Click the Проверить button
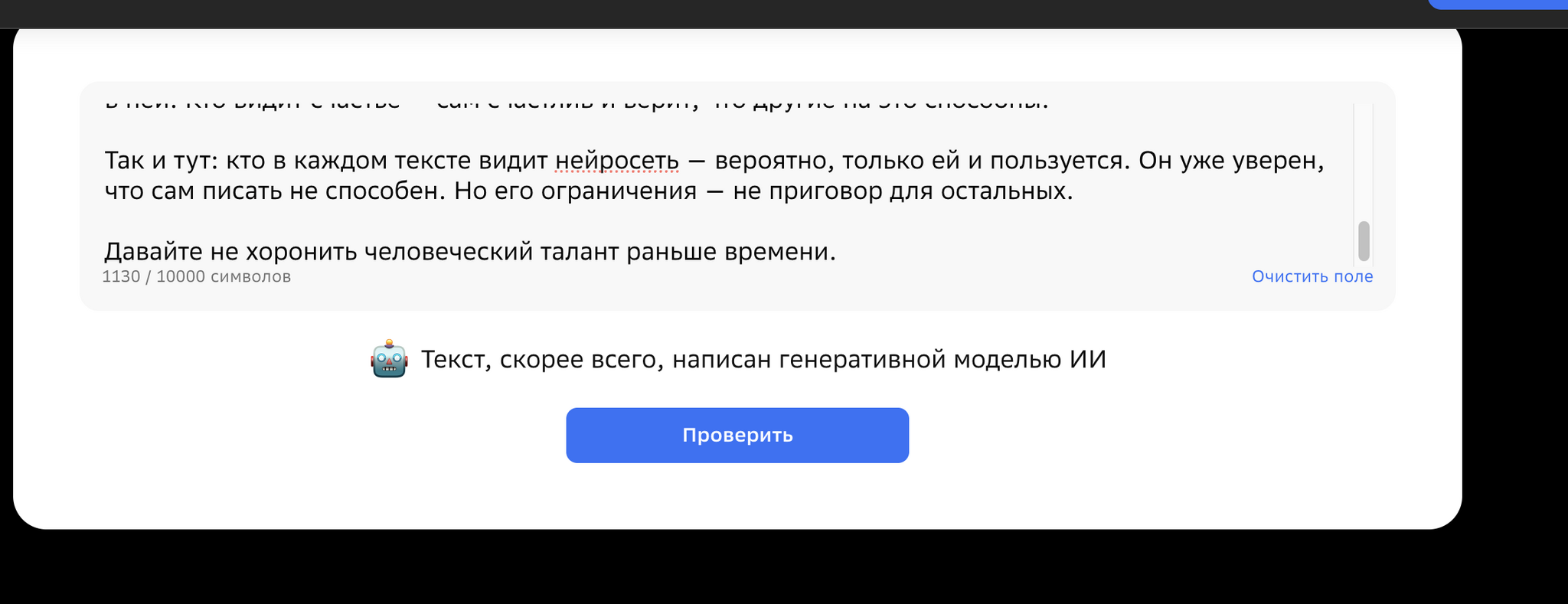Screen dimensions: 1568x604 (x=737, y=435)
